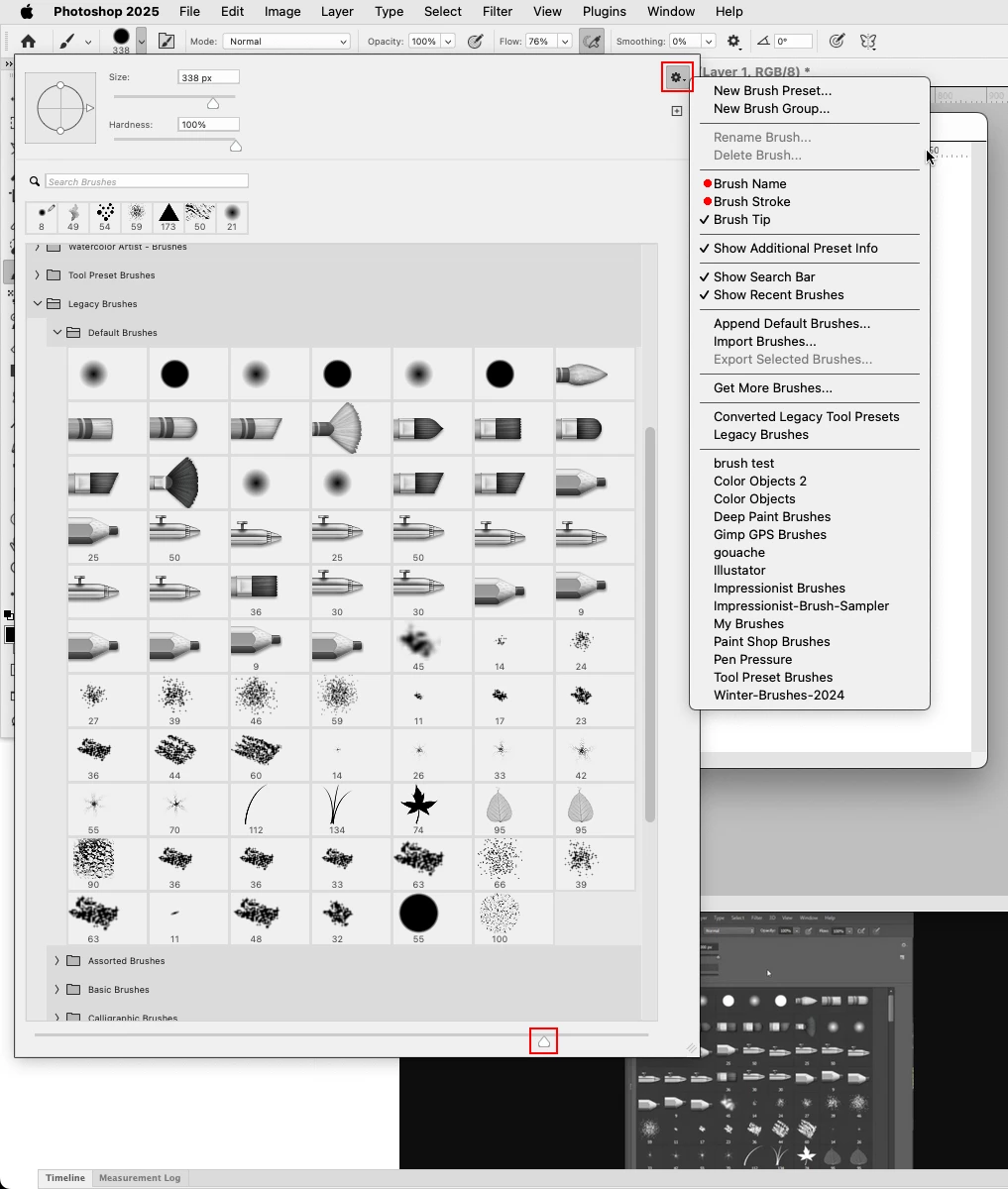Open the brush preset picker arrow

click(142, 41)
